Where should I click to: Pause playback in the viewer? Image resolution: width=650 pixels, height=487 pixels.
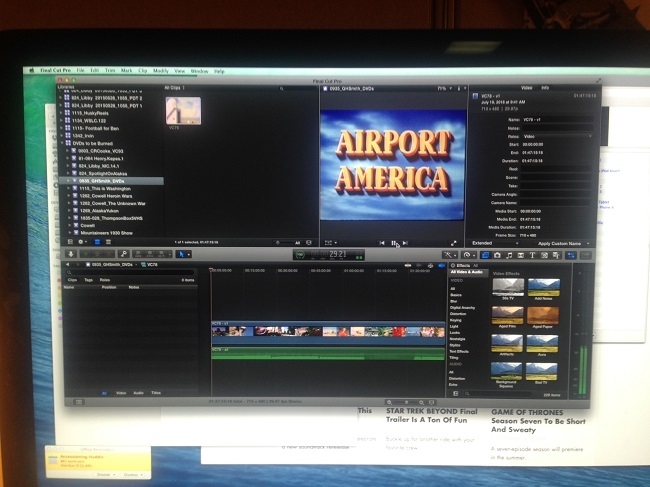pyautogui.click(x=394, y=242)
